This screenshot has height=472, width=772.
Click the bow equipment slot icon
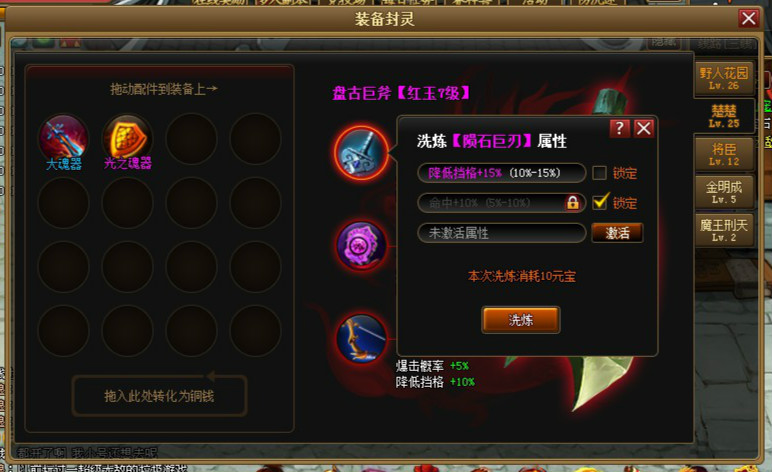coord(361,339)
